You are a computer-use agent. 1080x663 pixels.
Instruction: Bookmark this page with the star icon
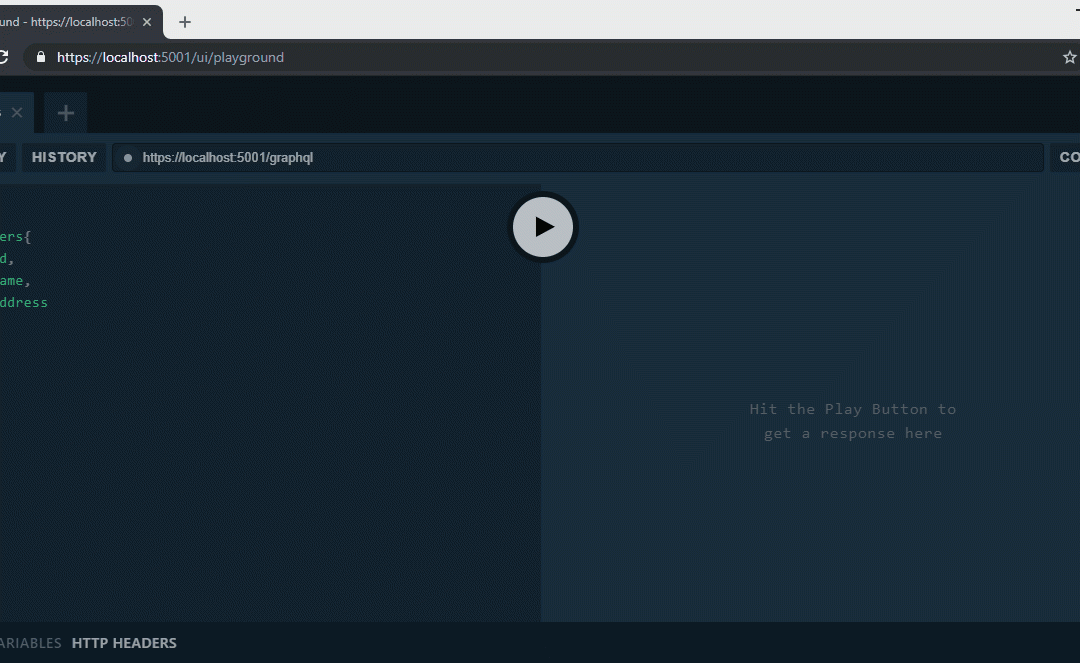[1069, 58]
